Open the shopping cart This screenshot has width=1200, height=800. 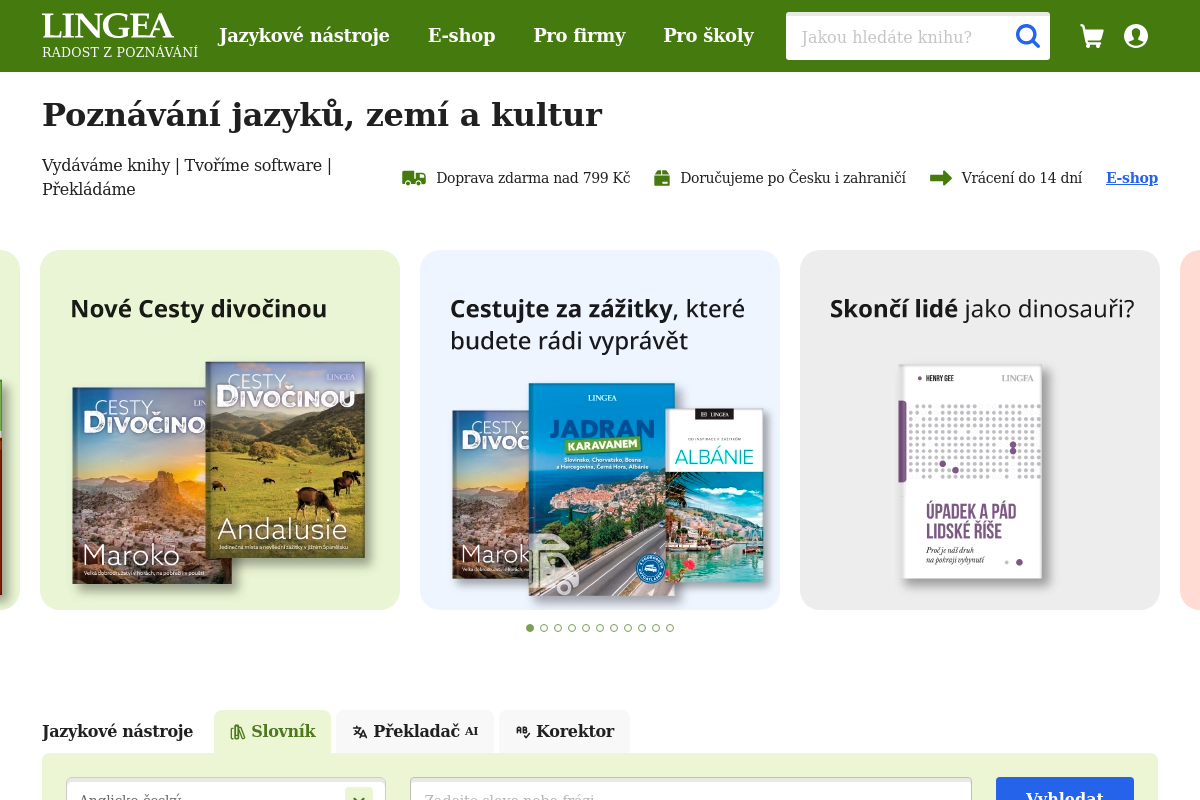1092,36
